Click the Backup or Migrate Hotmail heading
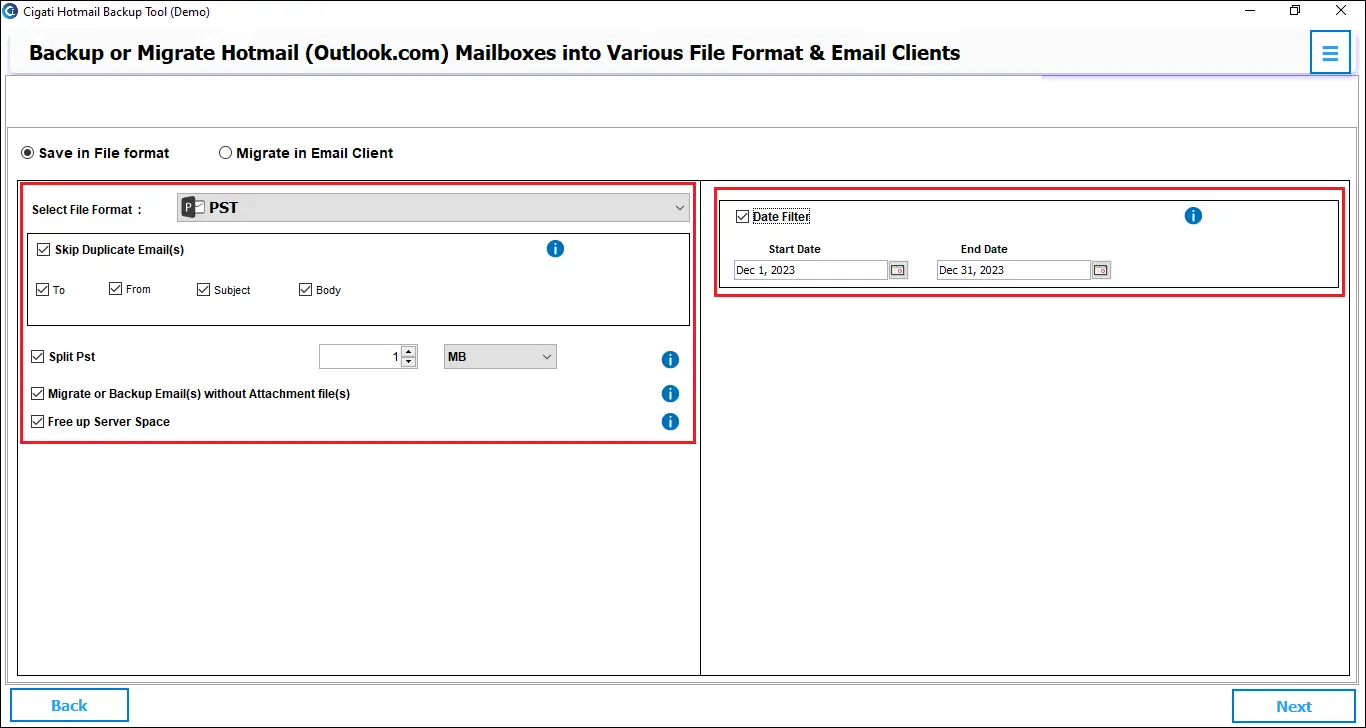Viewport: 1366px width, 728px height. (495, 53)
